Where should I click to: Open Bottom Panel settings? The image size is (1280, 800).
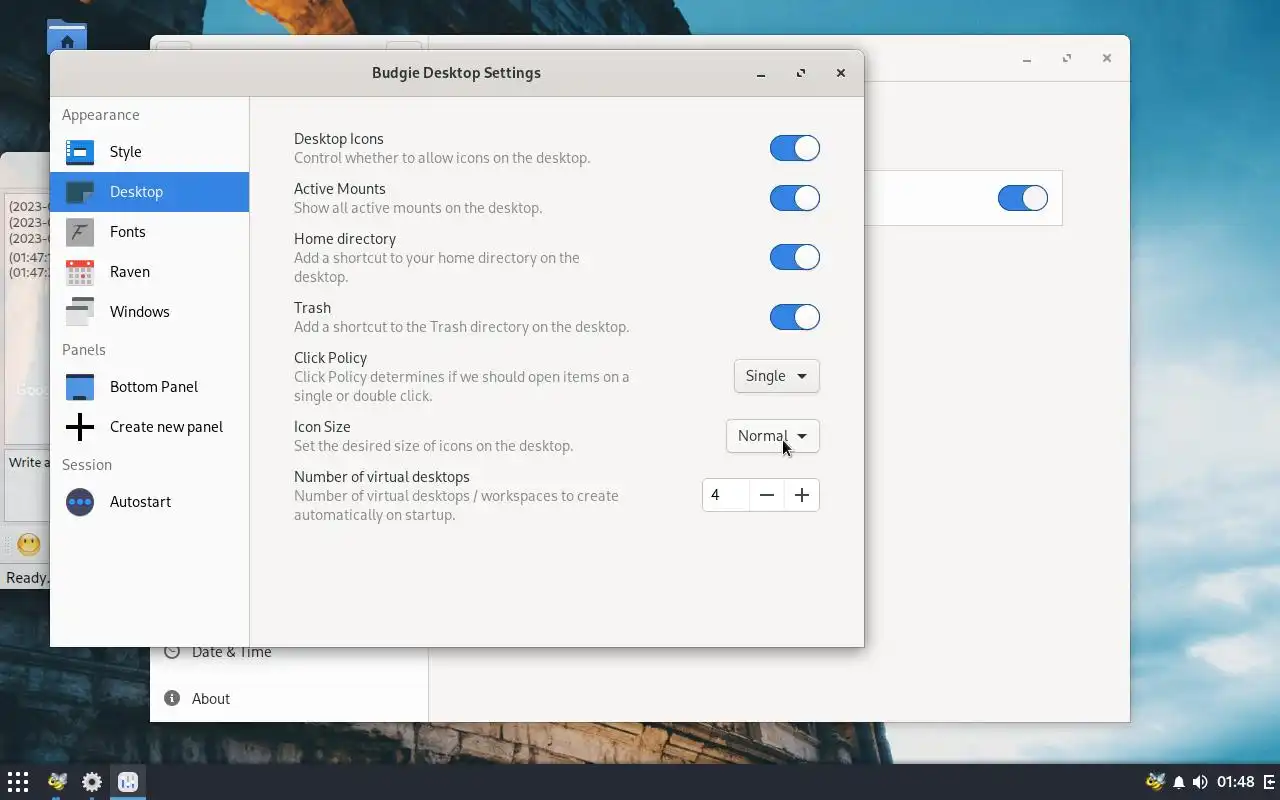[x=149, y=387]
